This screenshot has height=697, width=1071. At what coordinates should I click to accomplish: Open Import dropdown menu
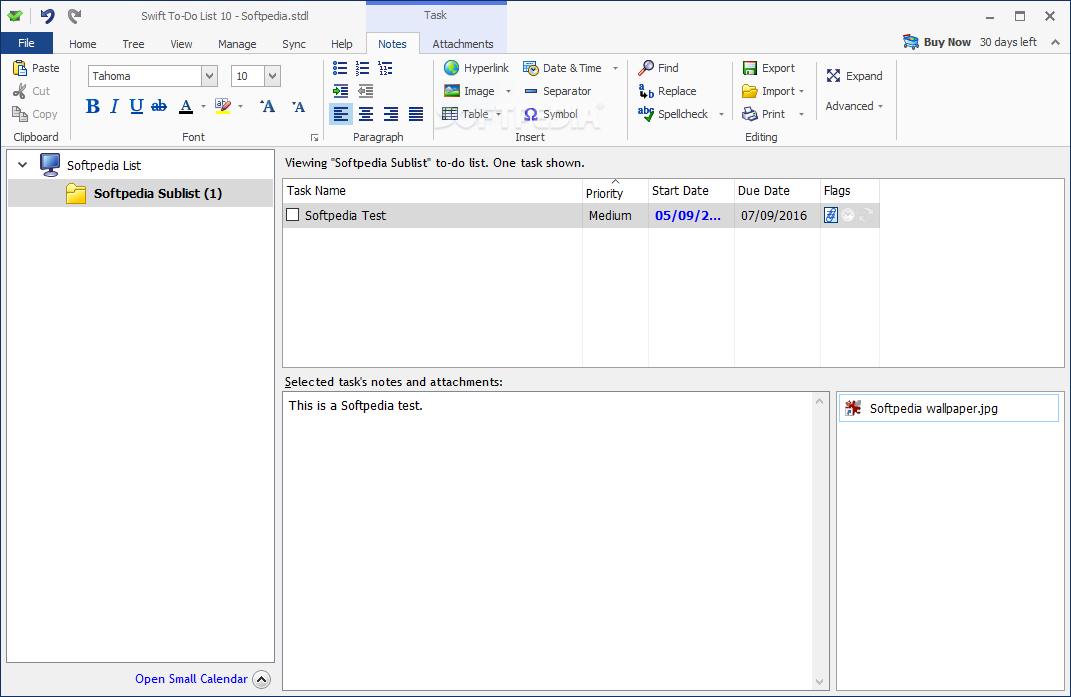[773, 91]
